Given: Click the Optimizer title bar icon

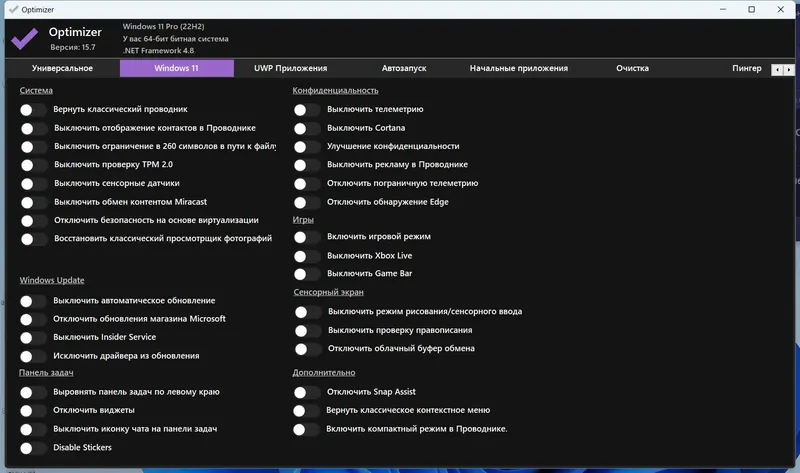Looking at the screenshot, I should (x=13, y=10).
